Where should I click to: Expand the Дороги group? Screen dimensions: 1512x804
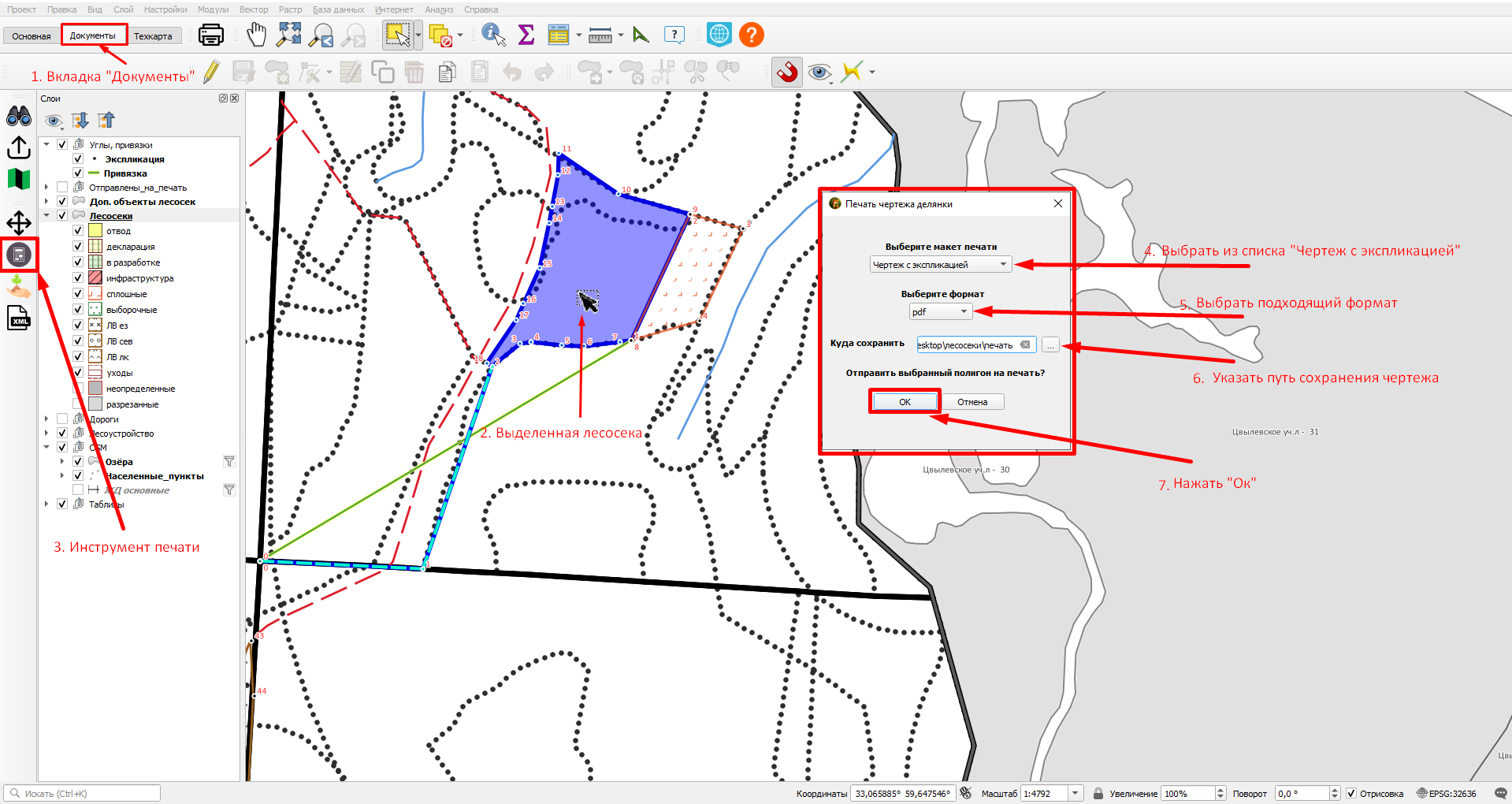[46, 419]
